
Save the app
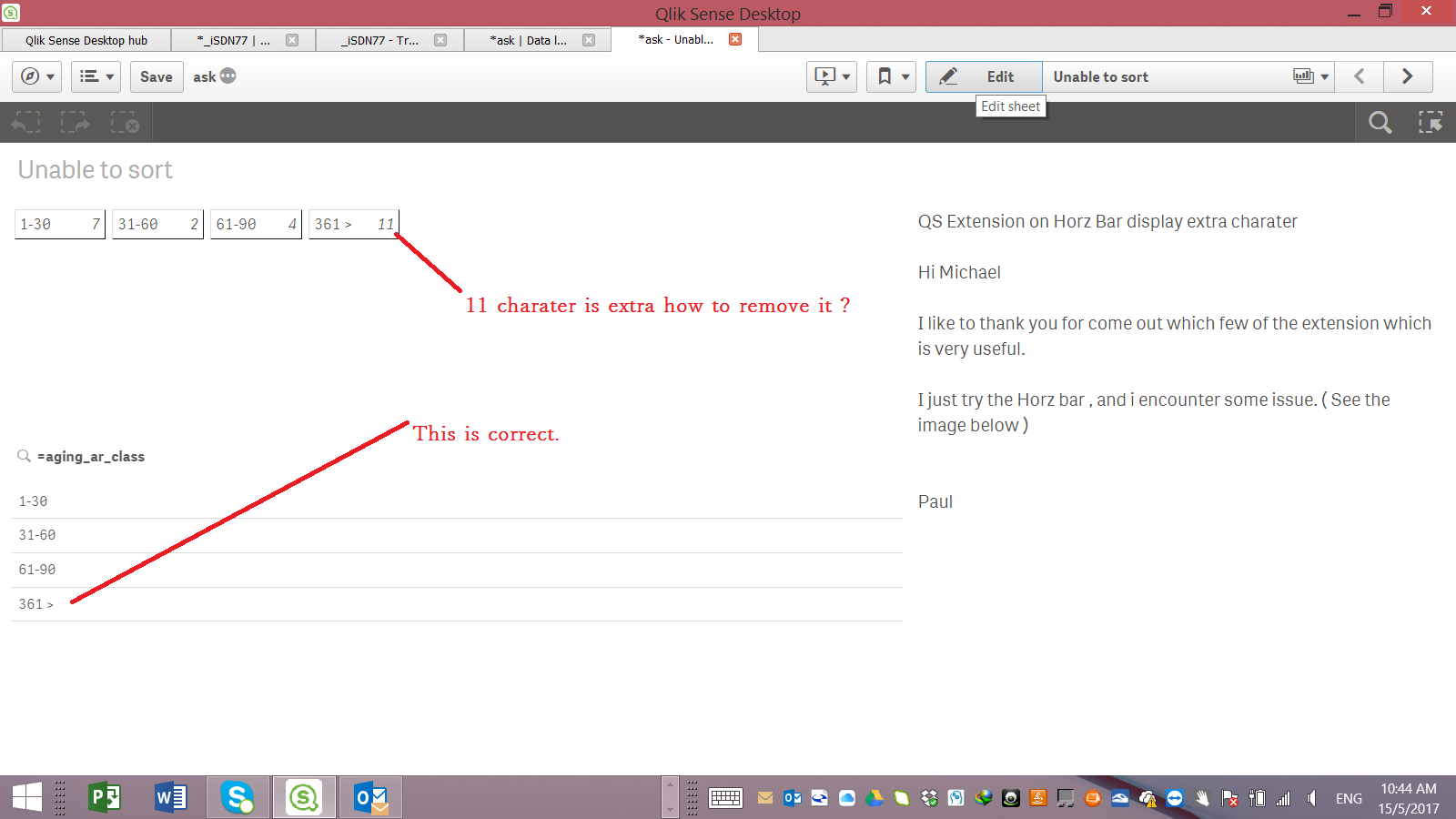pos(157,76)
